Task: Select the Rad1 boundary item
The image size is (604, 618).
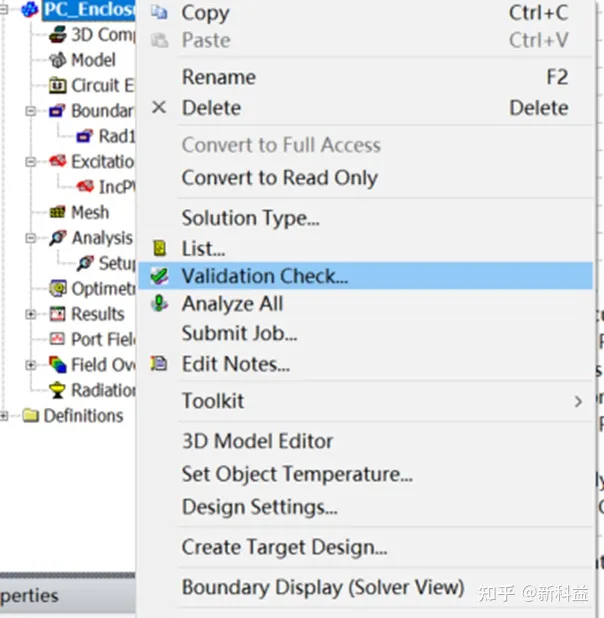Action: coord(117,136)
